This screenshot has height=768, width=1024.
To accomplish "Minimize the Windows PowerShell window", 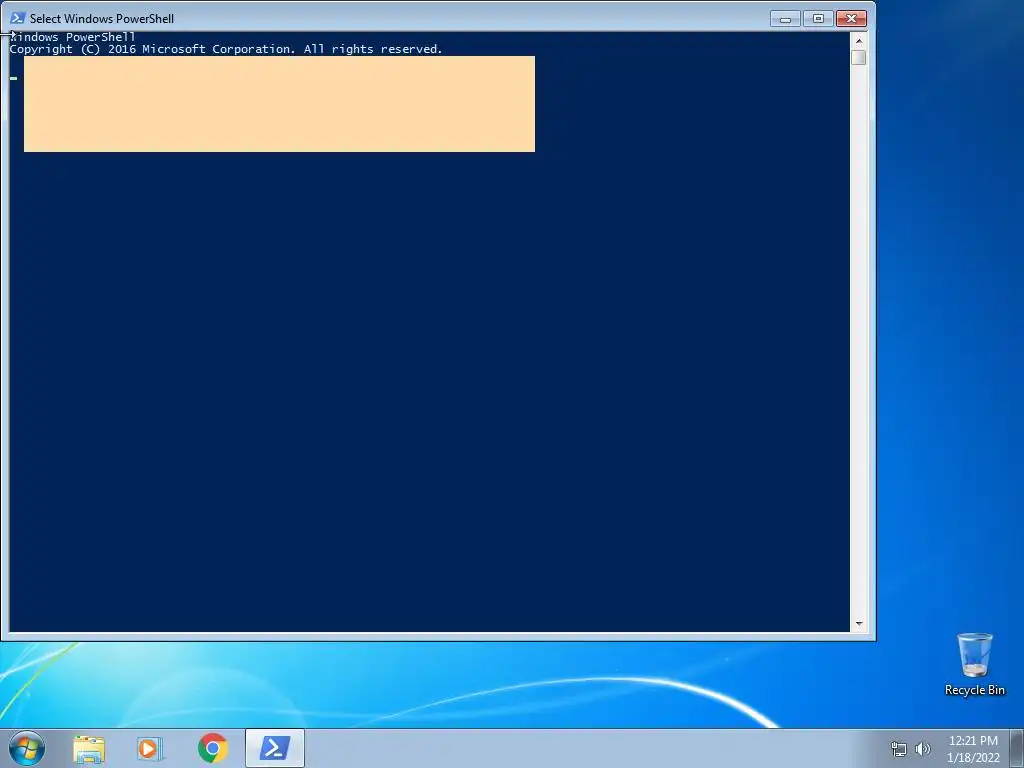I will 785,19.
